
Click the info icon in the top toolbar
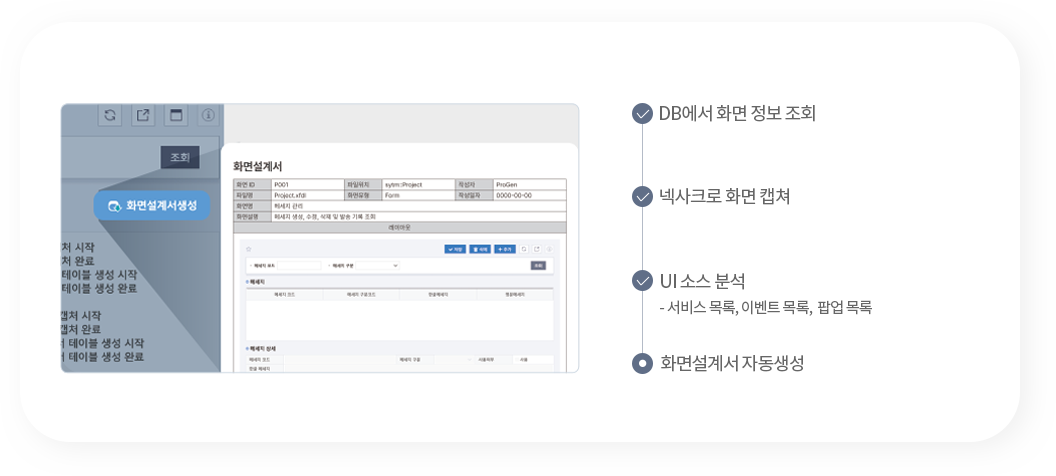pos(208,115)
